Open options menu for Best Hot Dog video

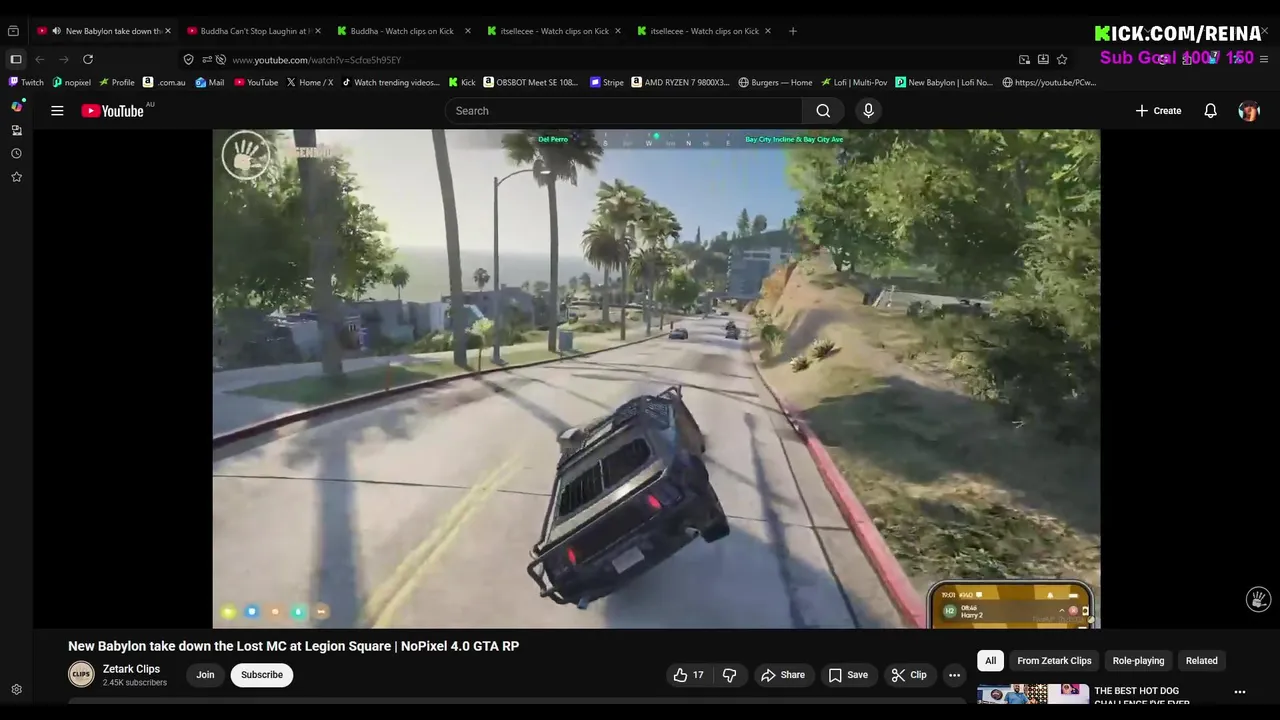[1240, 692]
